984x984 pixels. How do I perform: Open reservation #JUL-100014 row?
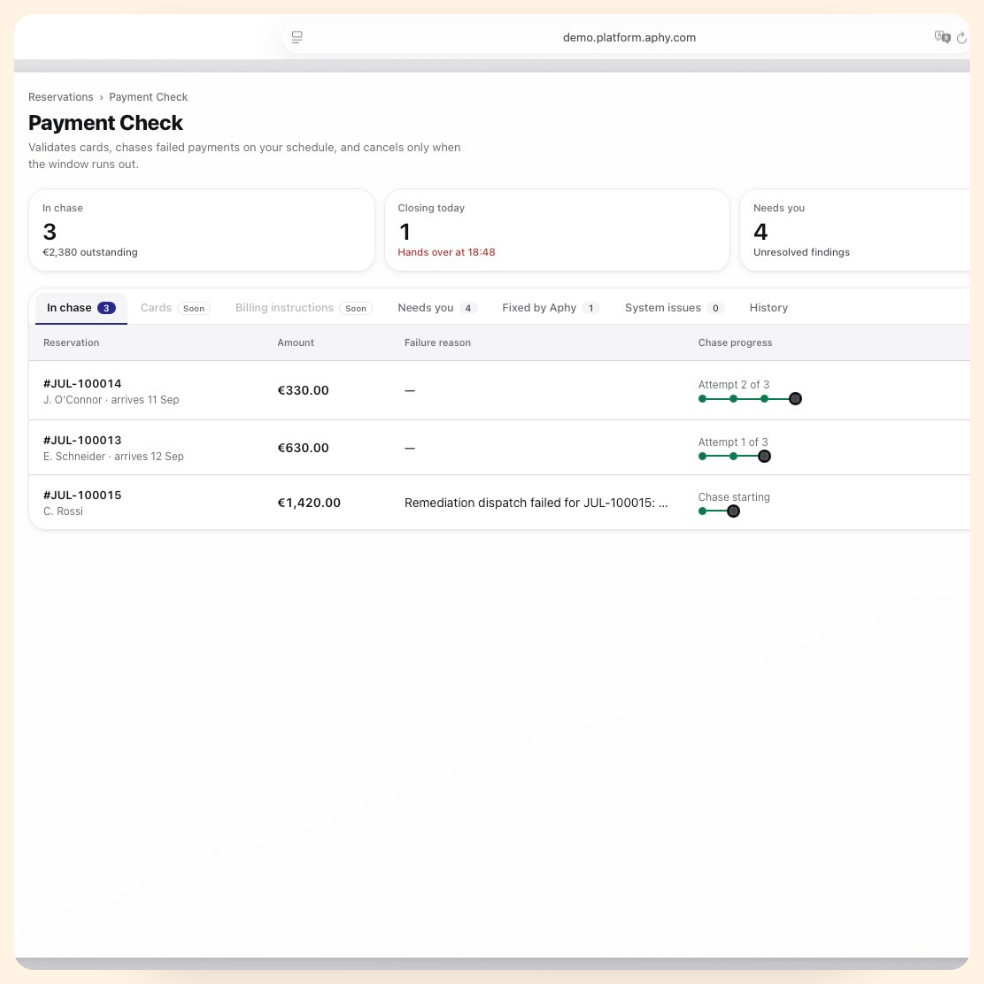pyautogui.click(x=499, y=390)
